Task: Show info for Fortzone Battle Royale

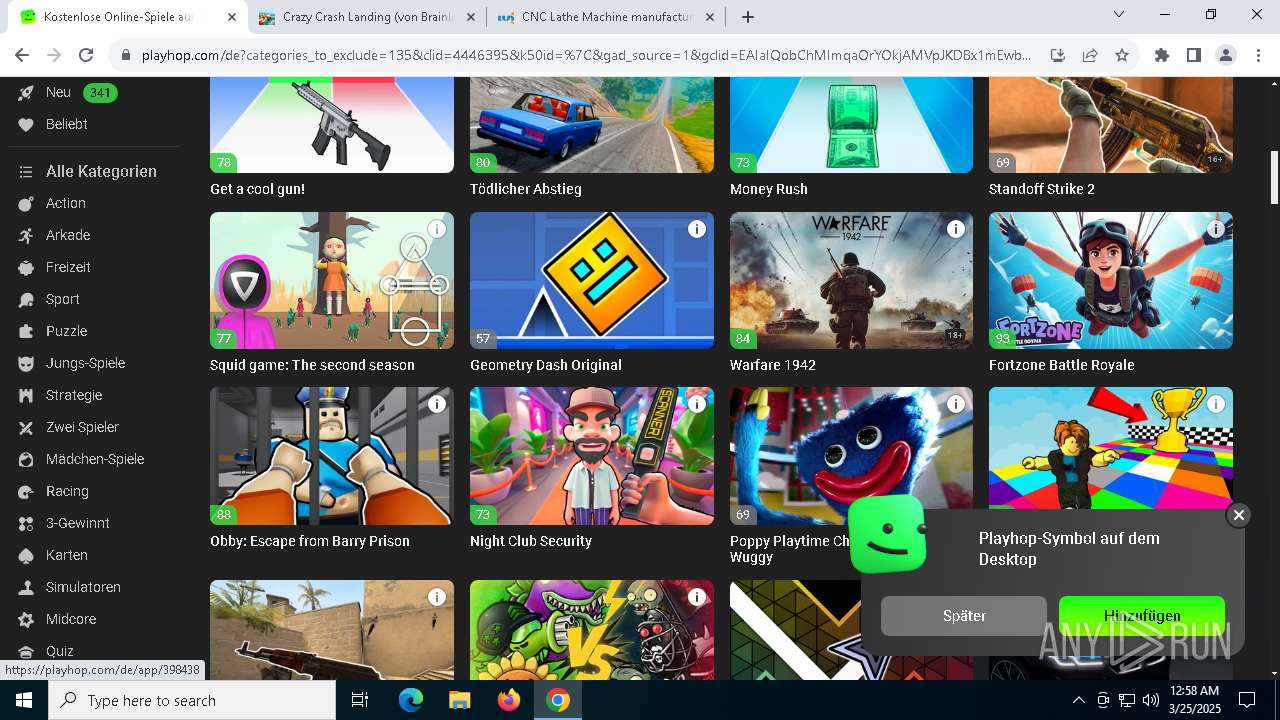Action: [x=1216, y=229]
